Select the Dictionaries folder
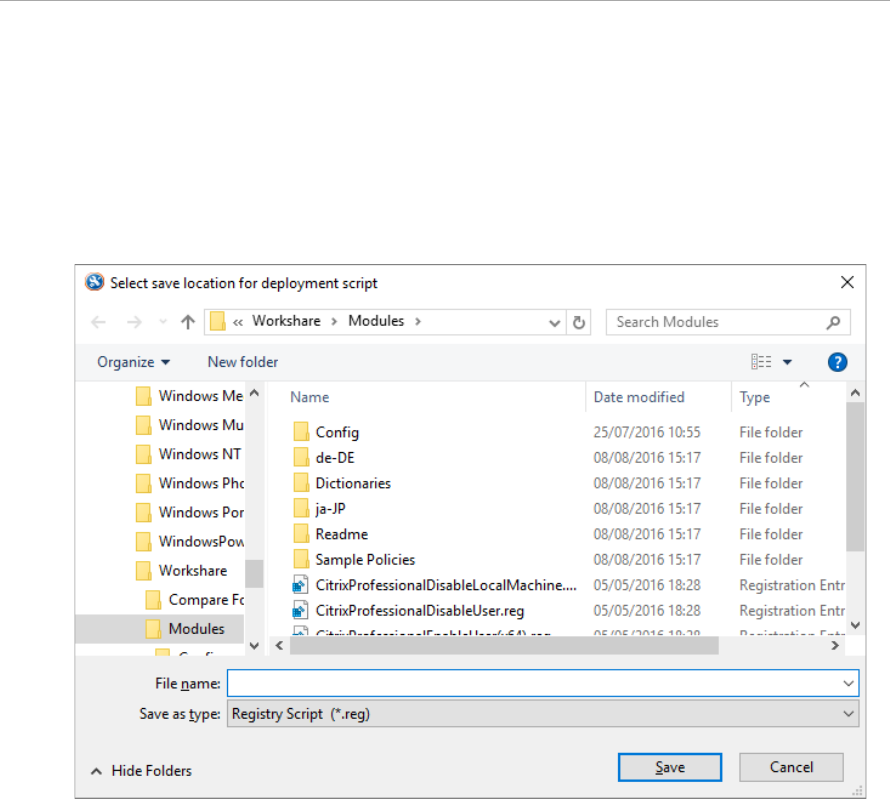Screen dimensions: 890x799 [x=342, y=483]
